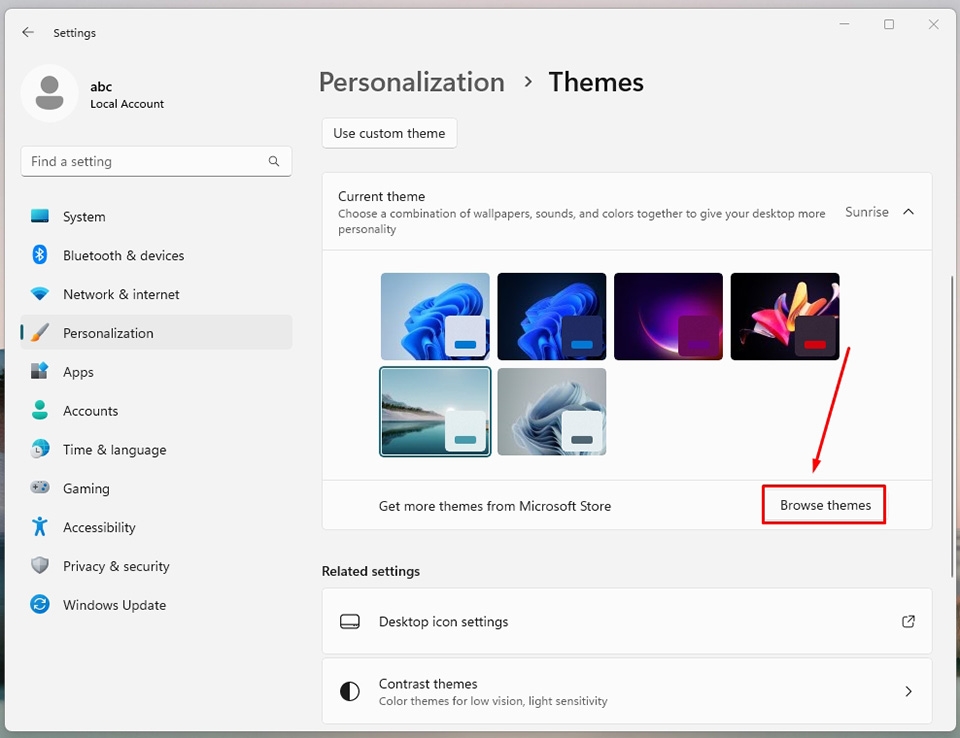Screen dimensions: 960x738
Task: Apply the Windows dark bloom theme
Action: click(x=552, y=316)
